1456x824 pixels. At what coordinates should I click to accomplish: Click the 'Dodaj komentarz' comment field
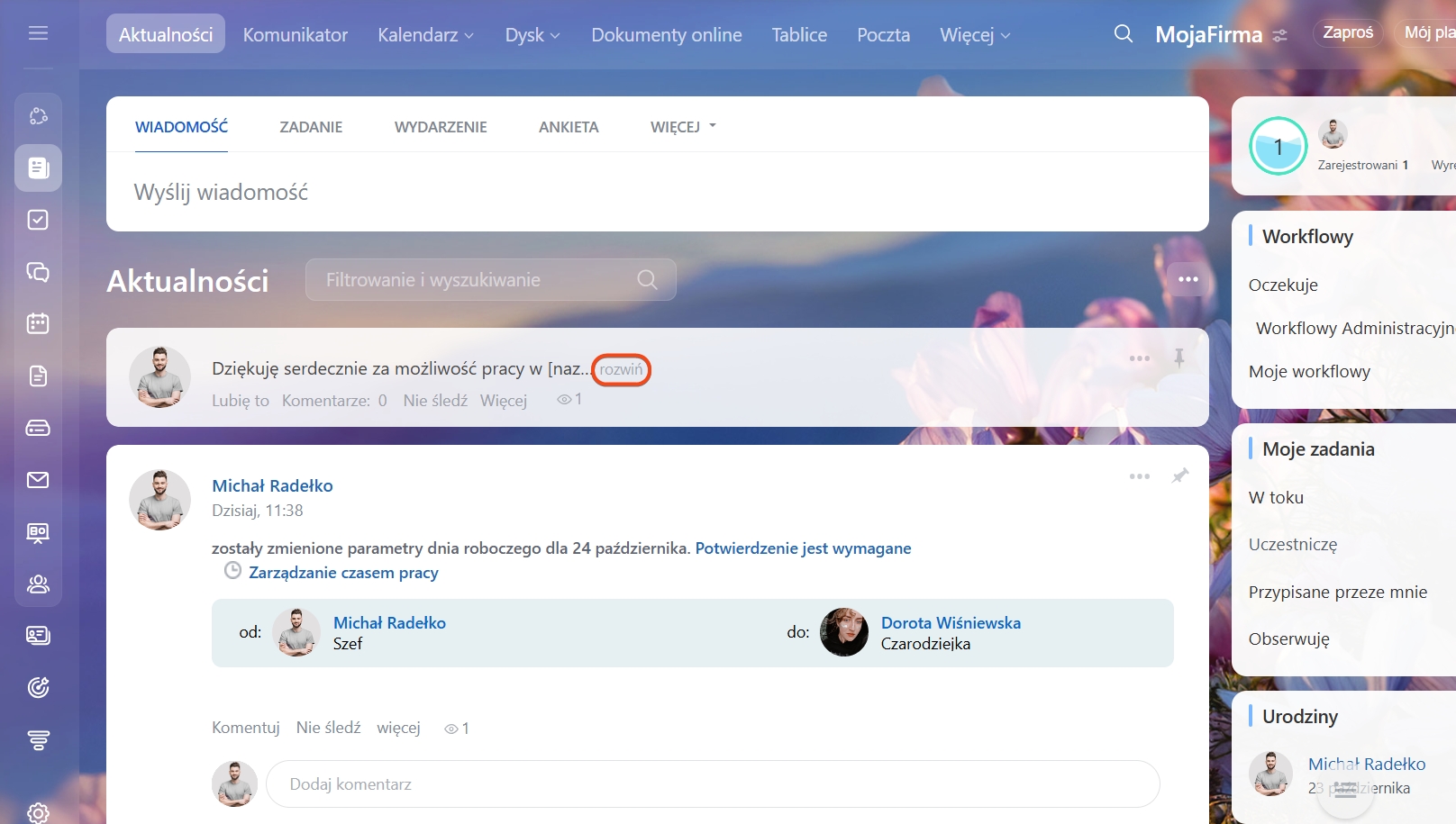(x=712, y=784)
